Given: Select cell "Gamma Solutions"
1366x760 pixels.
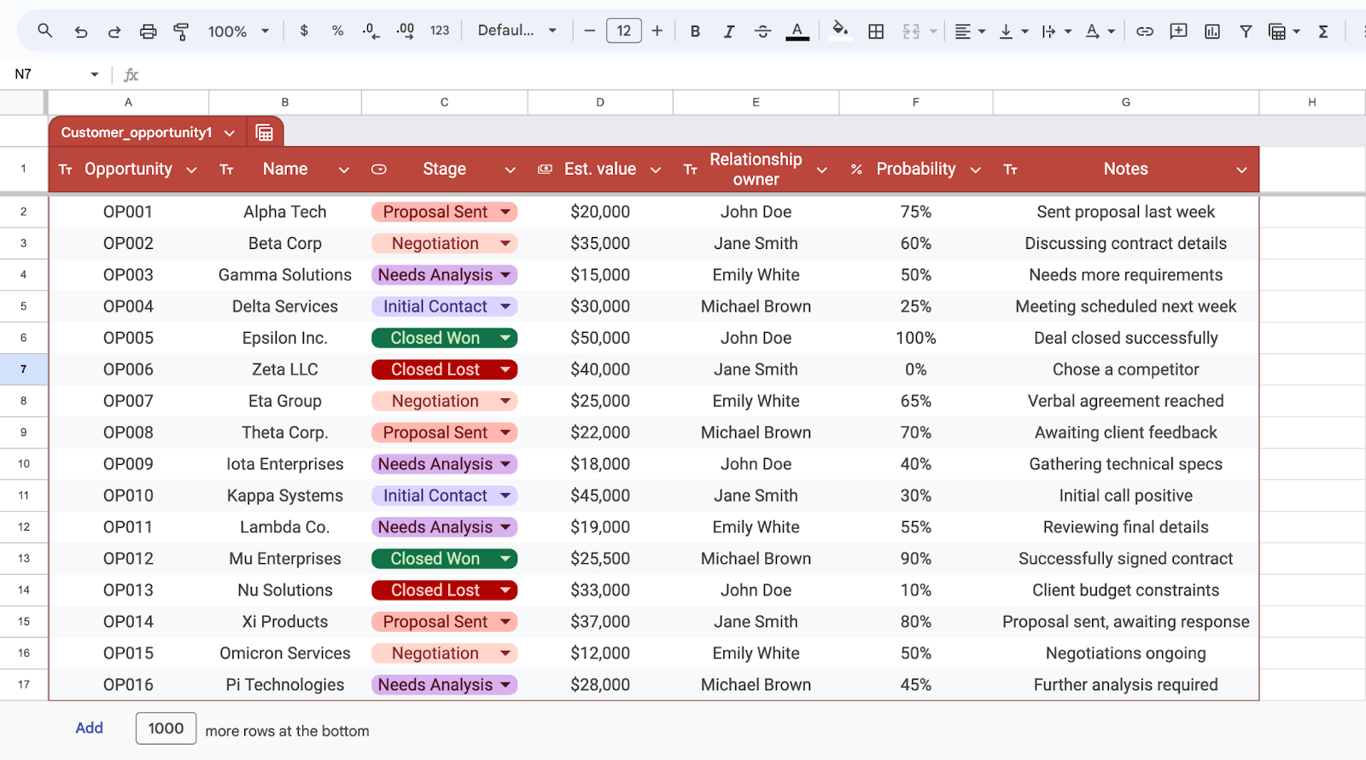Looking at the screenshot, I should coord(285,275).
